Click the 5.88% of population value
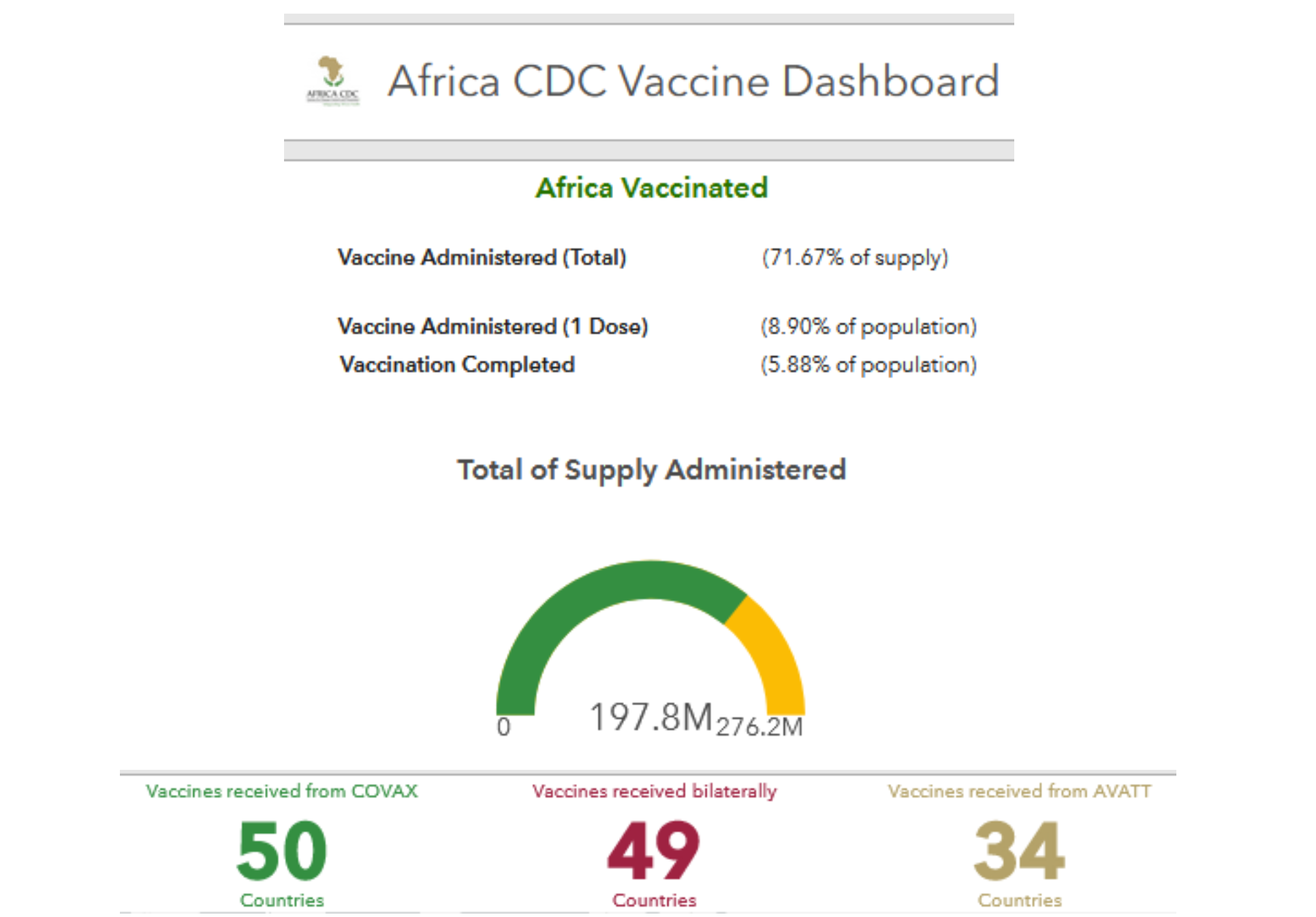Image resolution: width=1316 pixels, height=917 pixels. [x=868, y=364]
